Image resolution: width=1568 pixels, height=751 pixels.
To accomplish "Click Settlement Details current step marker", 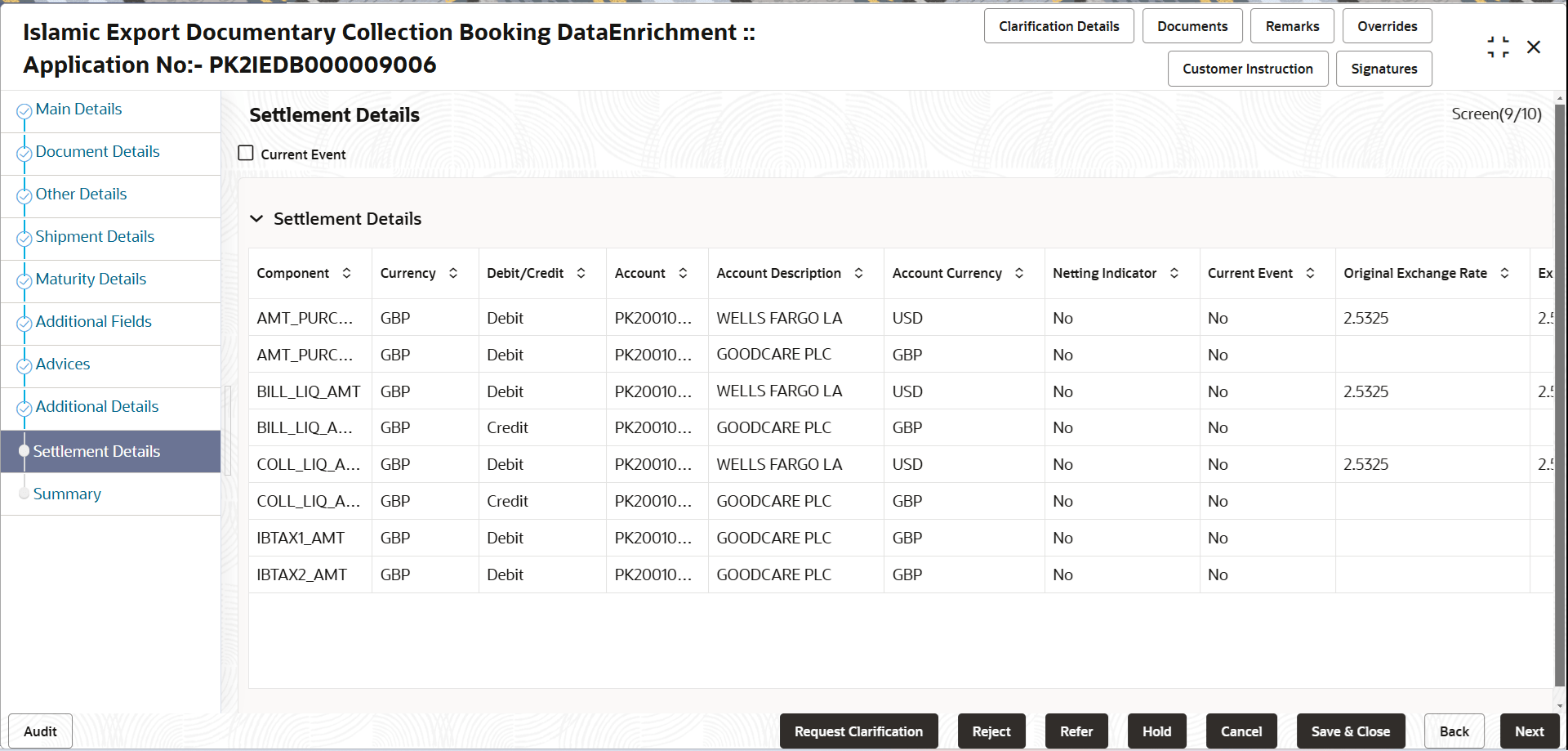I will pyautogui.click(x=24, y=451).
